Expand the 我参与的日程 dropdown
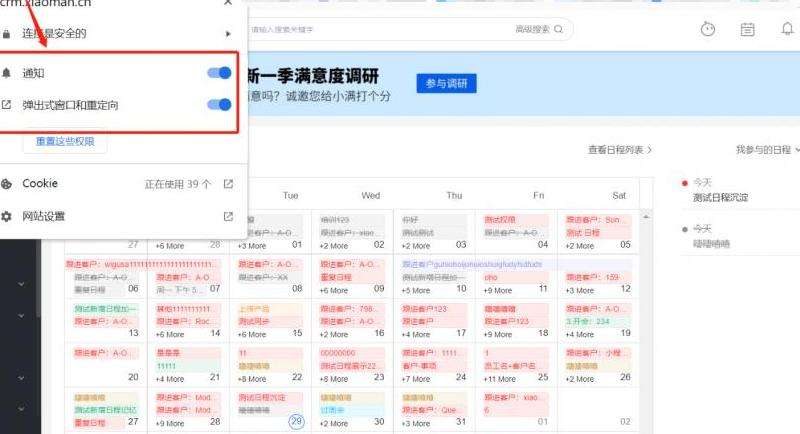 click(767, 149)
